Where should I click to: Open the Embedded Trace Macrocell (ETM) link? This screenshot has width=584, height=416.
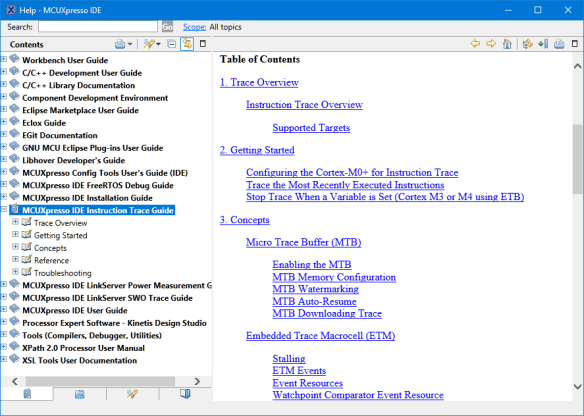point(320,336)
